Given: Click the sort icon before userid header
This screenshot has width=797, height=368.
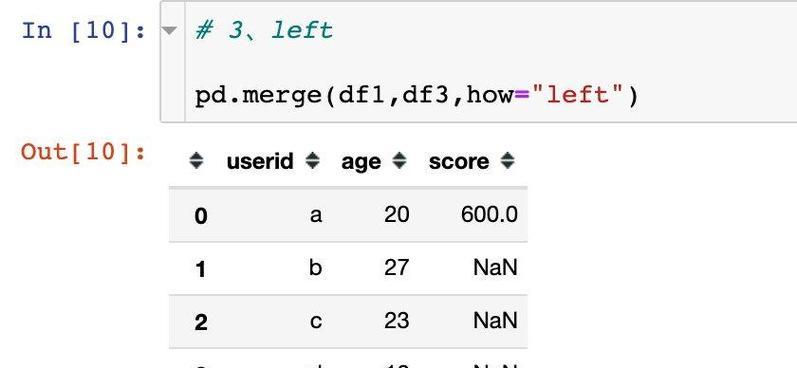Looking at the screenshot, I should (x=196, y=161).
